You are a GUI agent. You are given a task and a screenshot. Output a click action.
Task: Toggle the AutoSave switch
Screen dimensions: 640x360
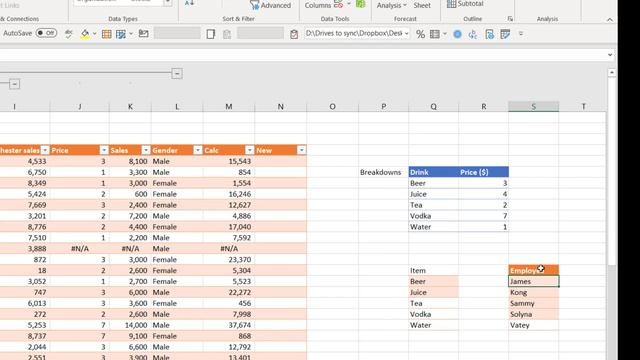coord(46,33)
